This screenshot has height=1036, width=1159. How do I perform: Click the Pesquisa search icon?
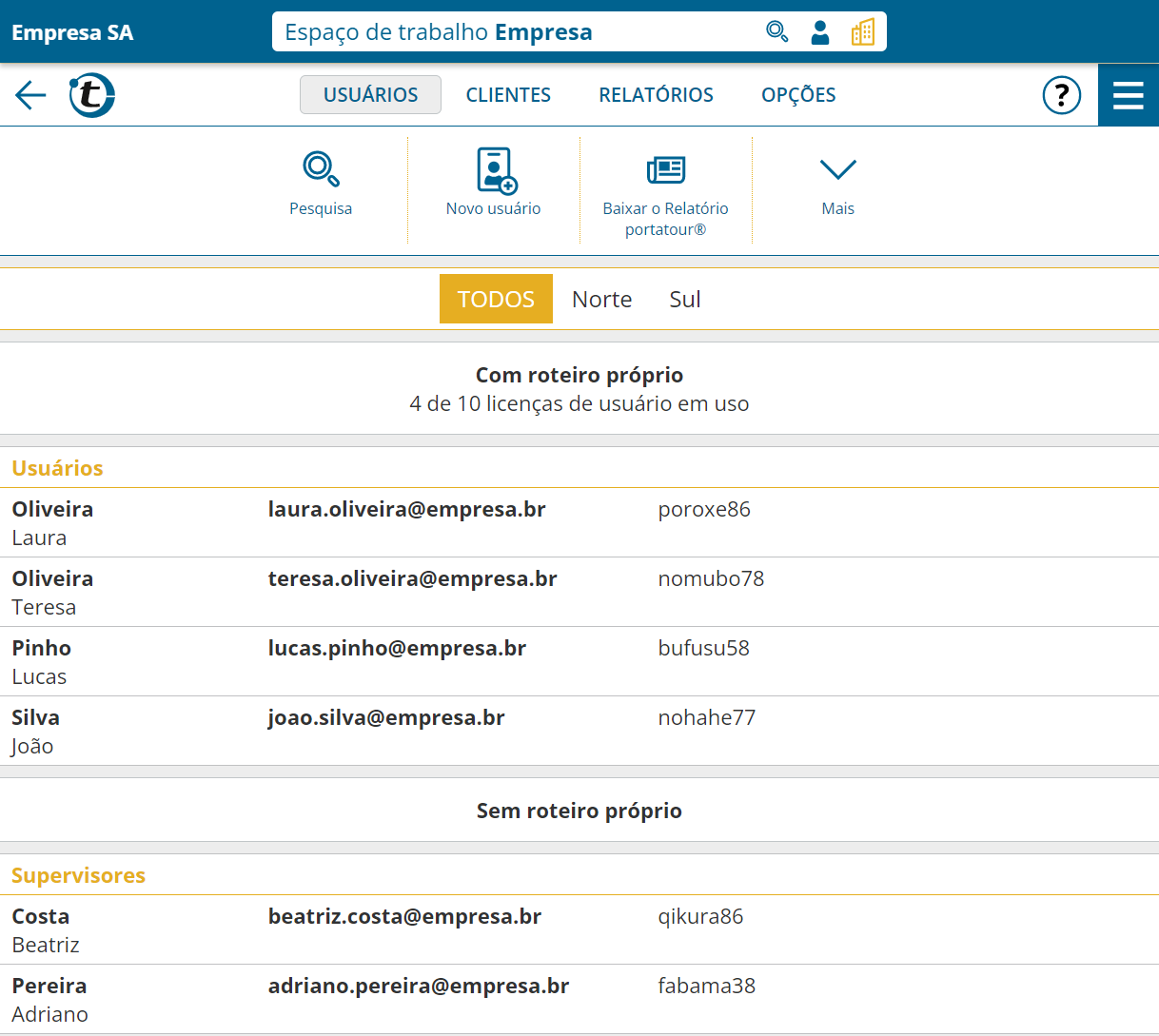[x=321, y=169]
